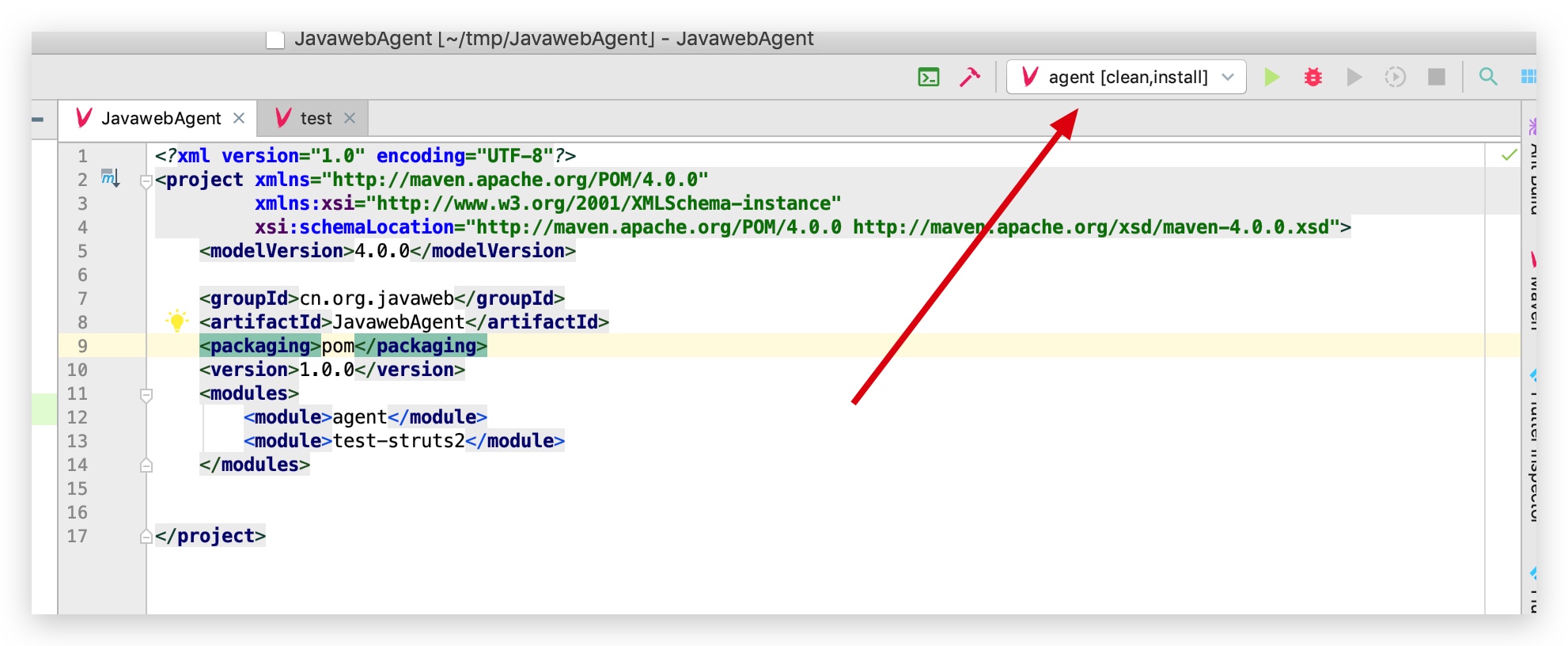The height and width of the screenshot is (646, 1568).
Task: Click the hammer Build Project icon
Action: [x=969, y=77]
